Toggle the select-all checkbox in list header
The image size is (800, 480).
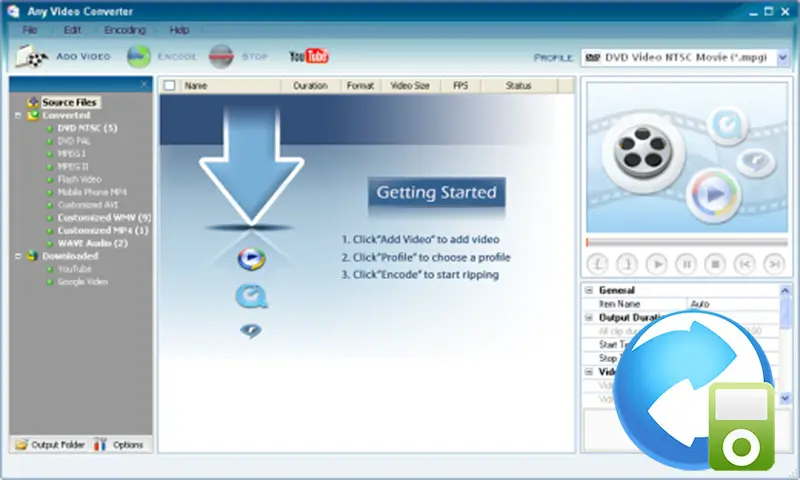(x=169, y=85)
